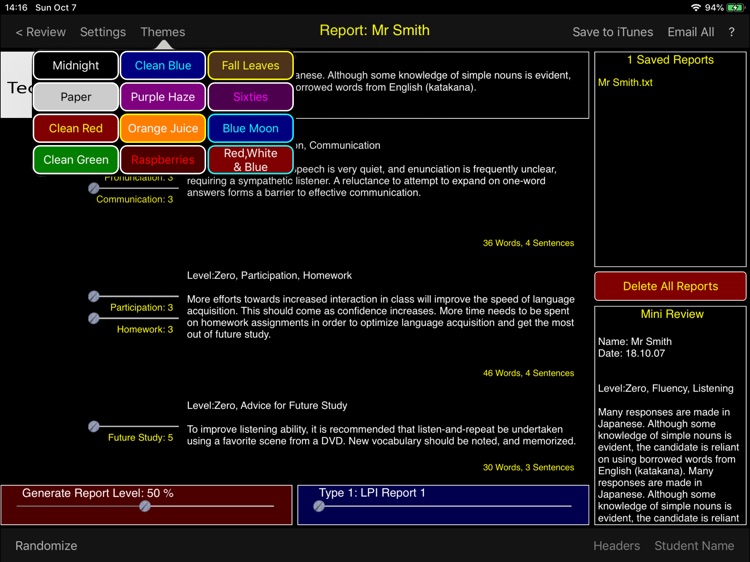Tap the Wi-Fi status icon
Viewport: 750px width, 562px height.
click(695, 8)
